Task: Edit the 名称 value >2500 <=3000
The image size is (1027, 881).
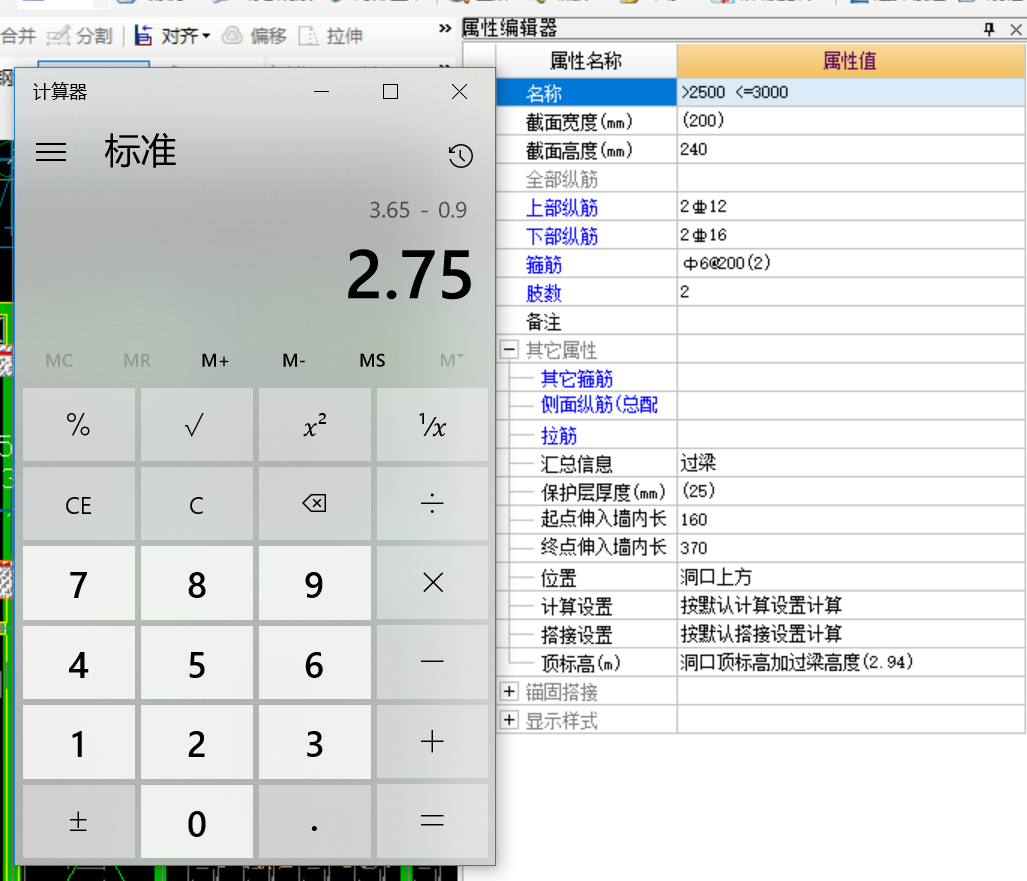Action: [851, 92]
